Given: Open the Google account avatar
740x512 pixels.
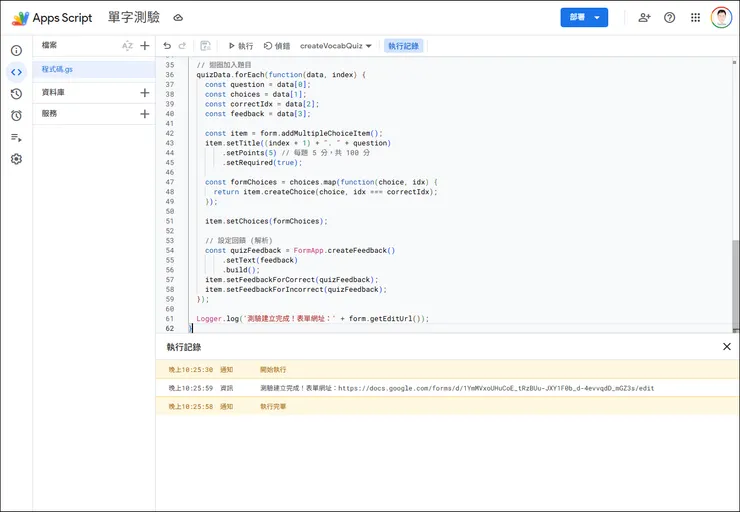Looking at the screenshot, I should pyautogui.click(x=721, y=18).
